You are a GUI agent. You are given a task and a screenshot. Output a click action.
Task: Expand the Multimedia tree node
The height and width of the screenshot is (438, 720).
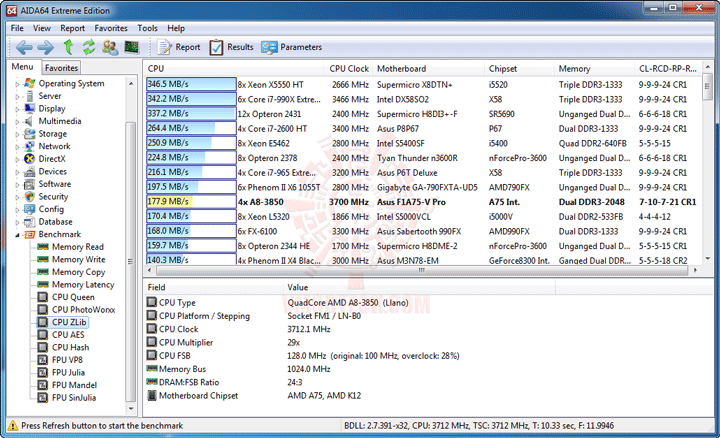coord(17,122)
